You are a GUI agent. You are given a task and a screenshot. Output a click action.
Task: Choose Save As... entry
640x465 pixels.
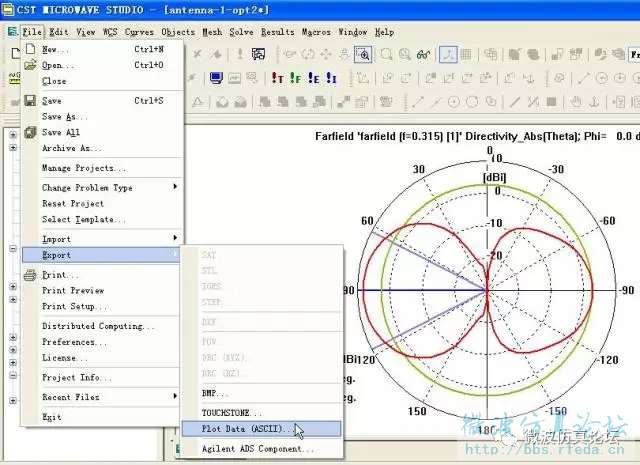[x=102, y=116]
